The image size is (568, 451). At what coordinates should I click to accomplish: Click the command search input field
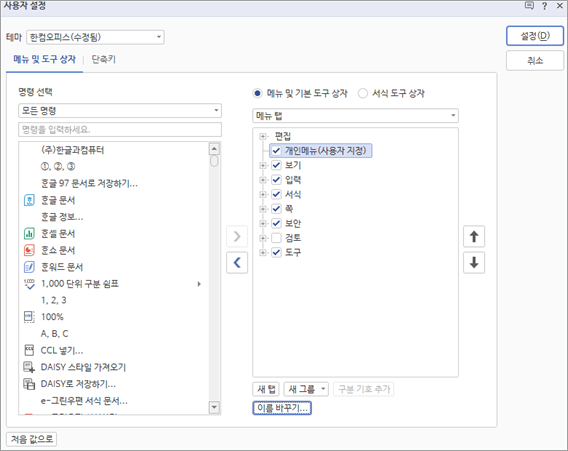(x=120, y=130)
